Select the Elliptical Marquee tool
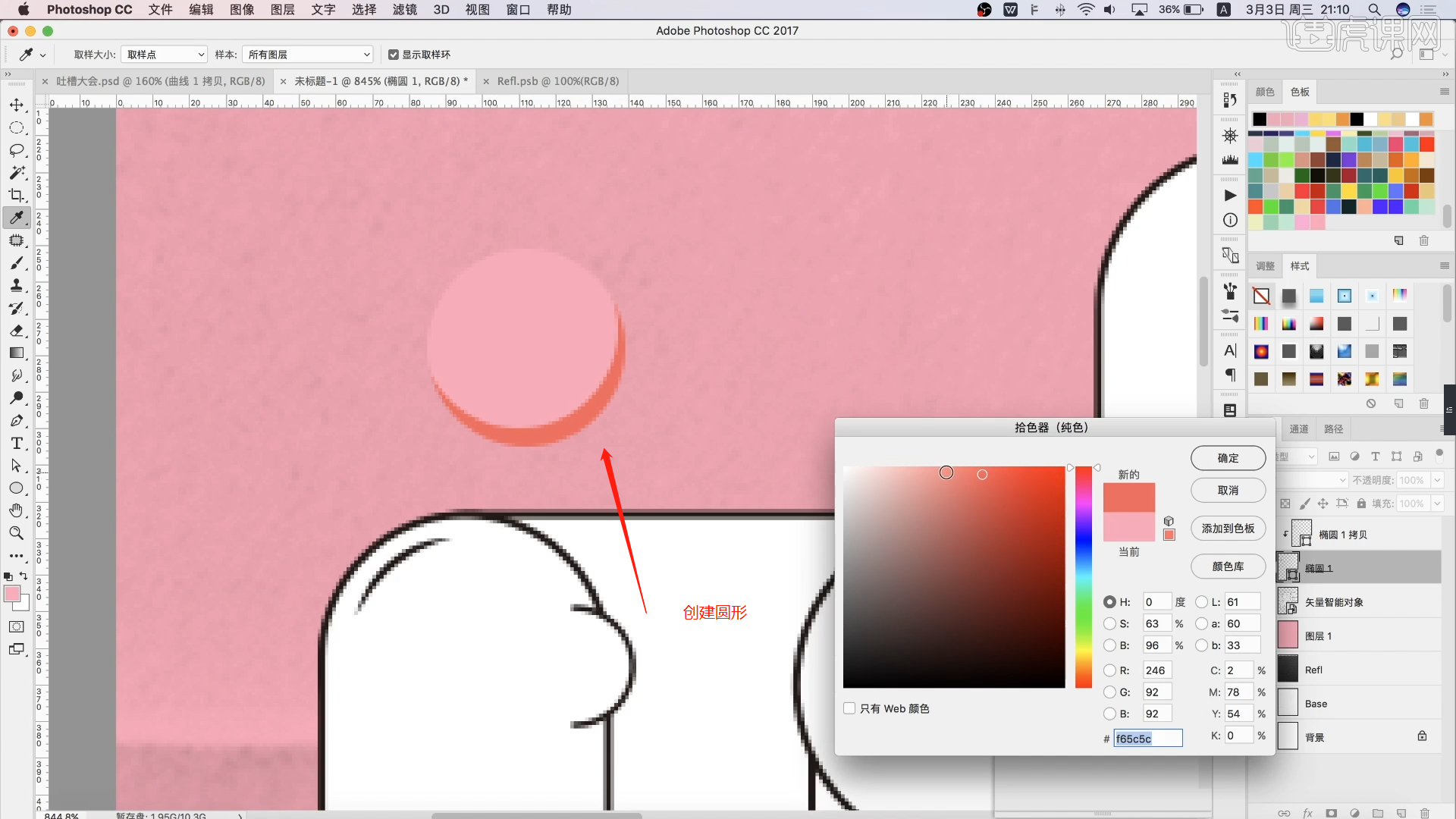The width and height of the screenshot is (1456, 819). [x=17, y=127]
